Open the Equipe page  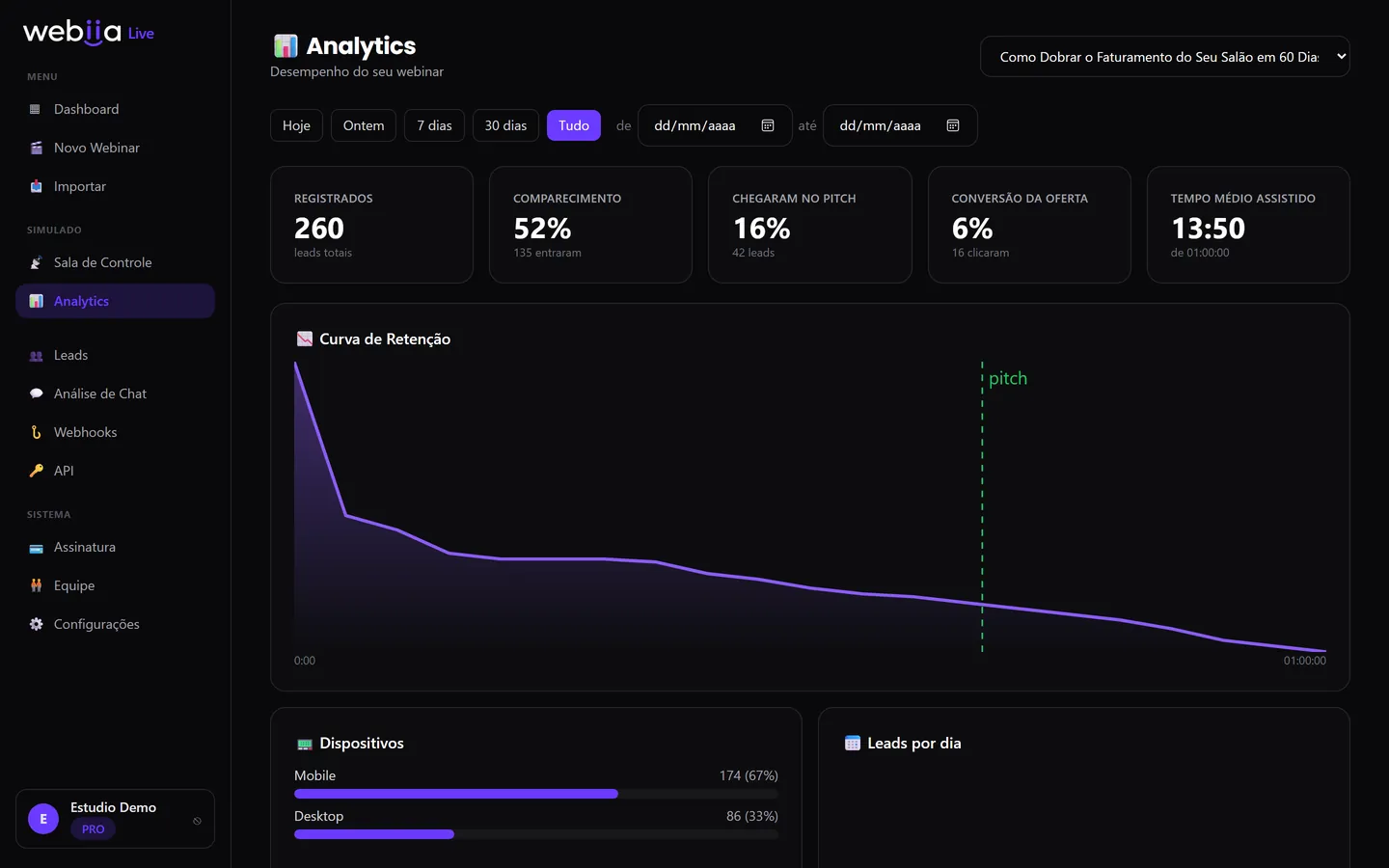coord(115,585)
